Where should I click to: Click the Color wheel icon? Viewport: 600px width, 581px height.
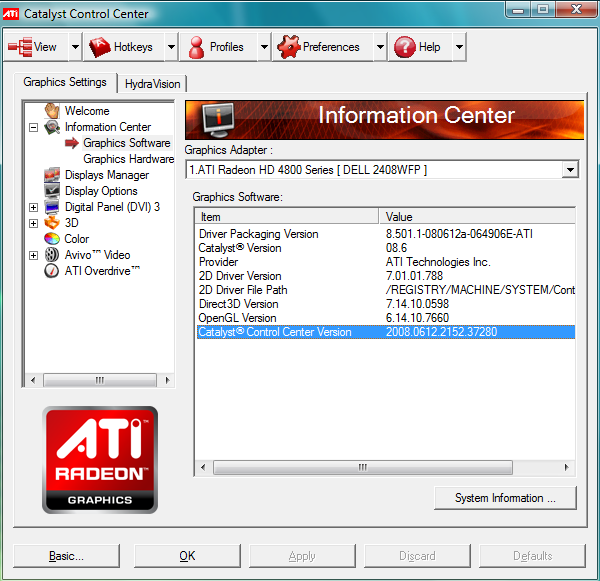click(52, 239)
